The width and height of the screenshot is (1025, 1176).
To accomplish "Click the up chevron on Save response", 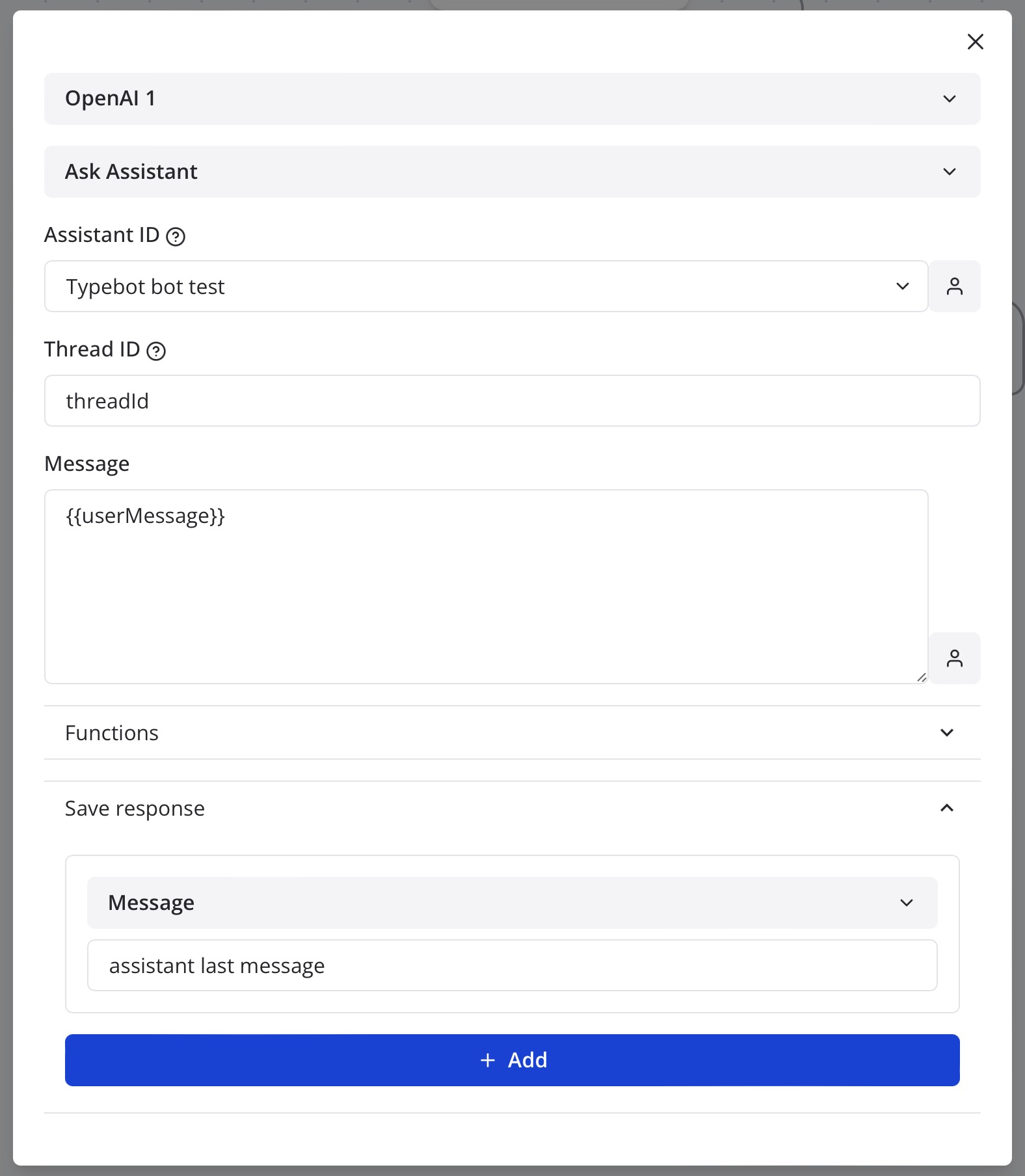I will (947, 808).
